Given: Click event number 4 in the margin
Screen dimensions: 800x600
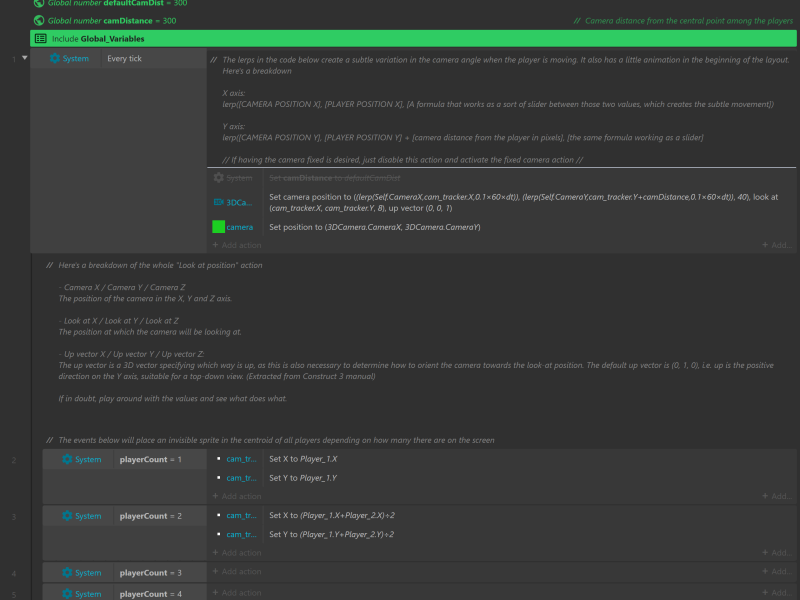Looking at the screenshot, I should click(x=14, y=573).
